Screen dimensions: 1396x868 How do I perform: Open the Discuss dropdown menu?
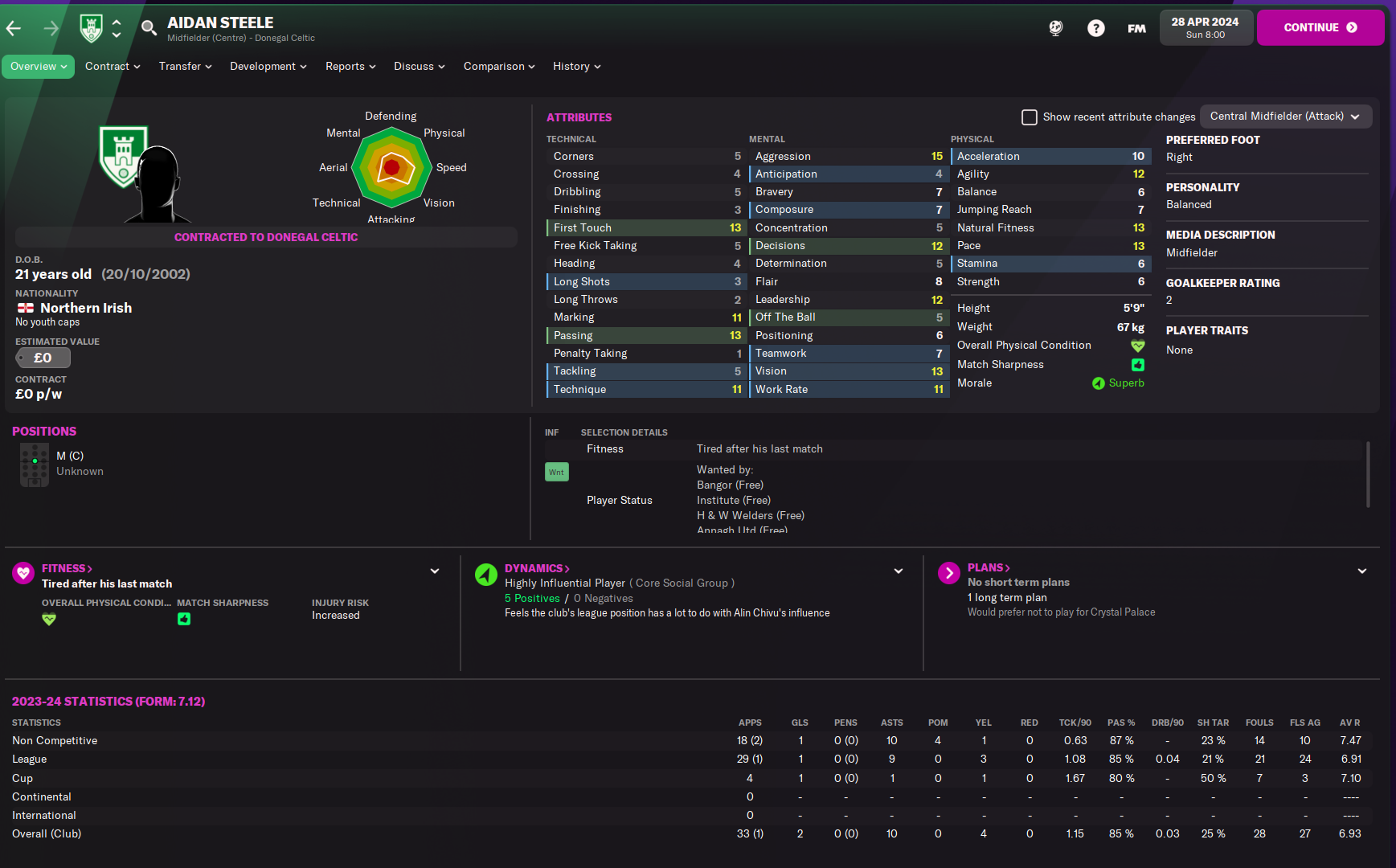(x=420, y=67)
